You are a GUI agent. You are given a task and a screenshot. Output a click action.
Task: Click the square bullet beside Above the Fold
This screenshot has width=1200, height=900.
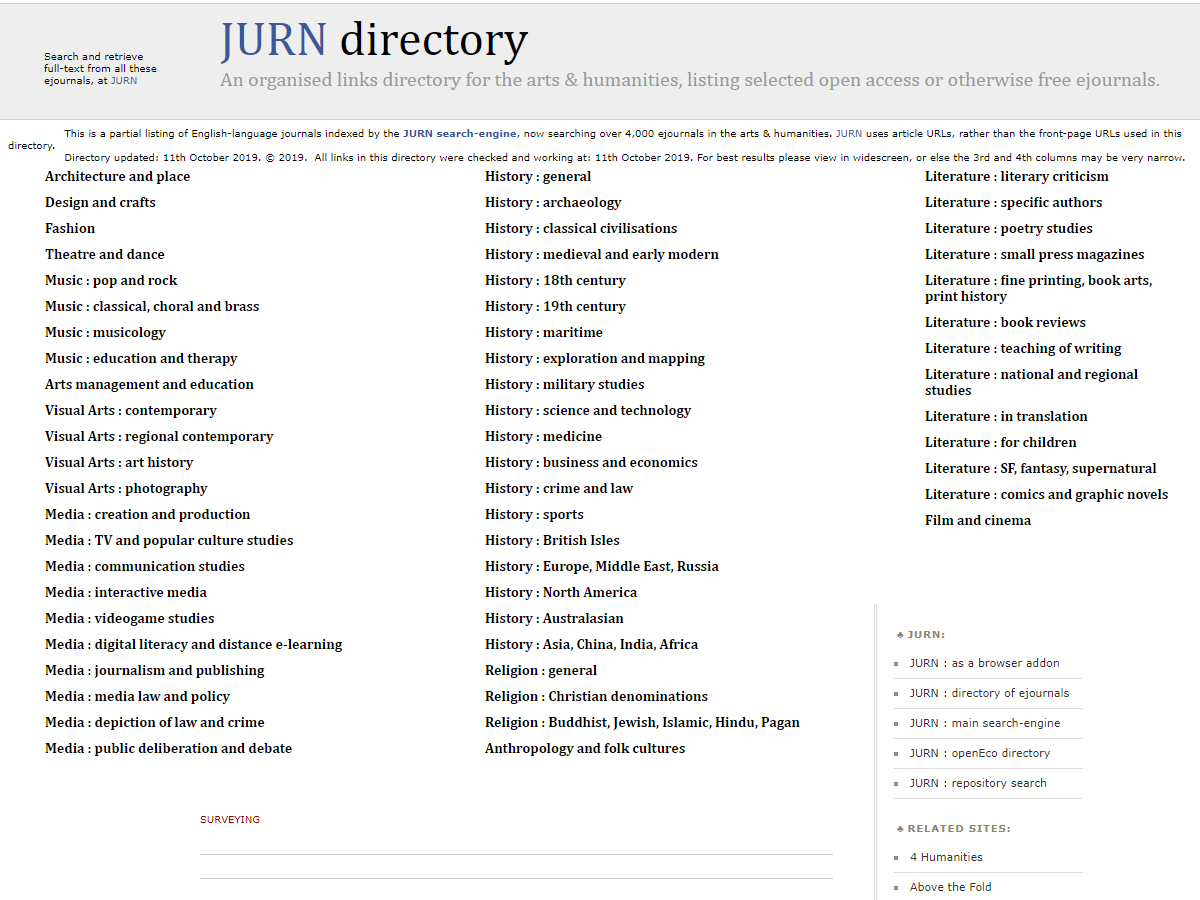[x=897, y=887]
